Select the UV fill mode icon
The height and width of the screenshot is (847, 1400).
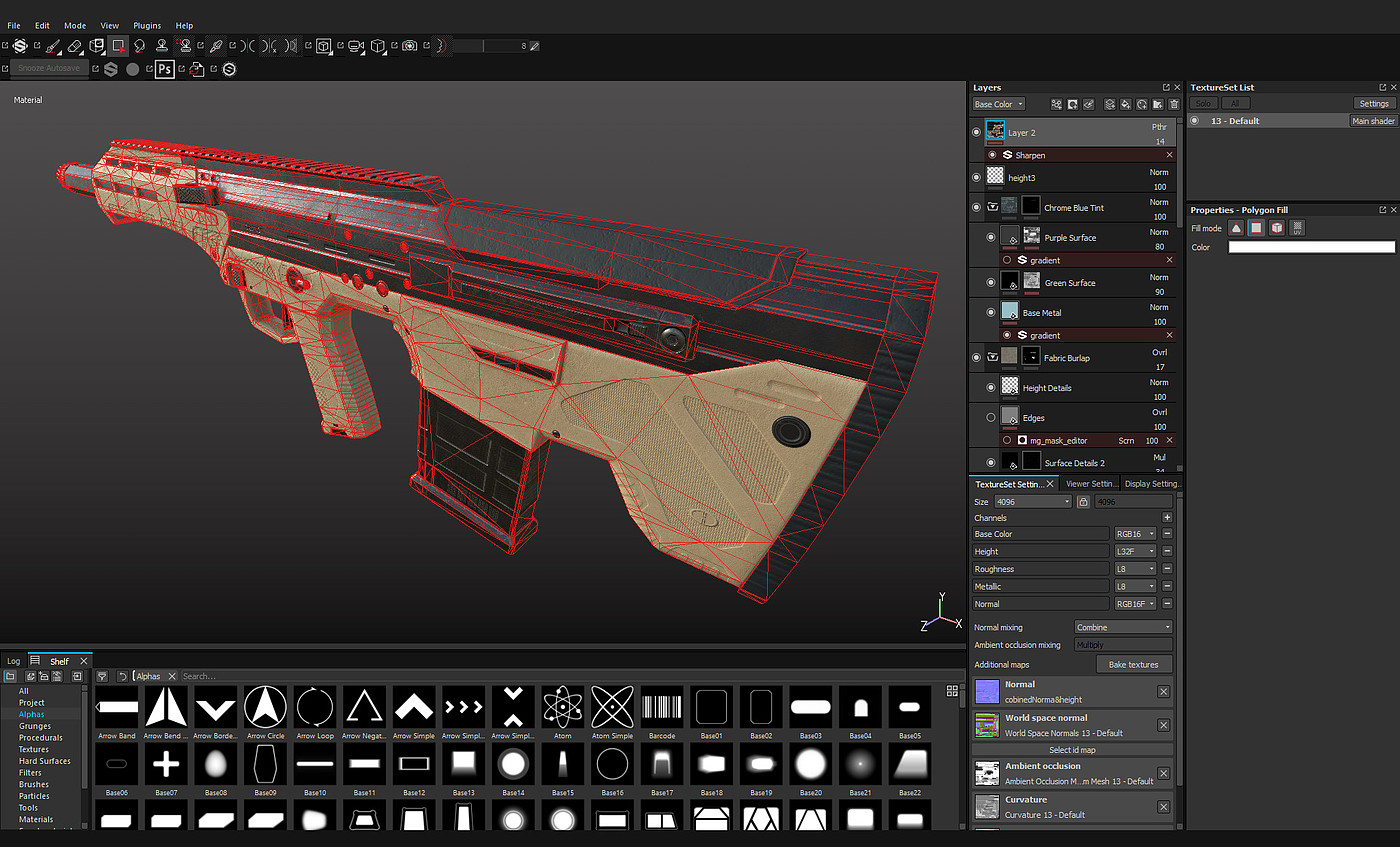coord(1297,228)
